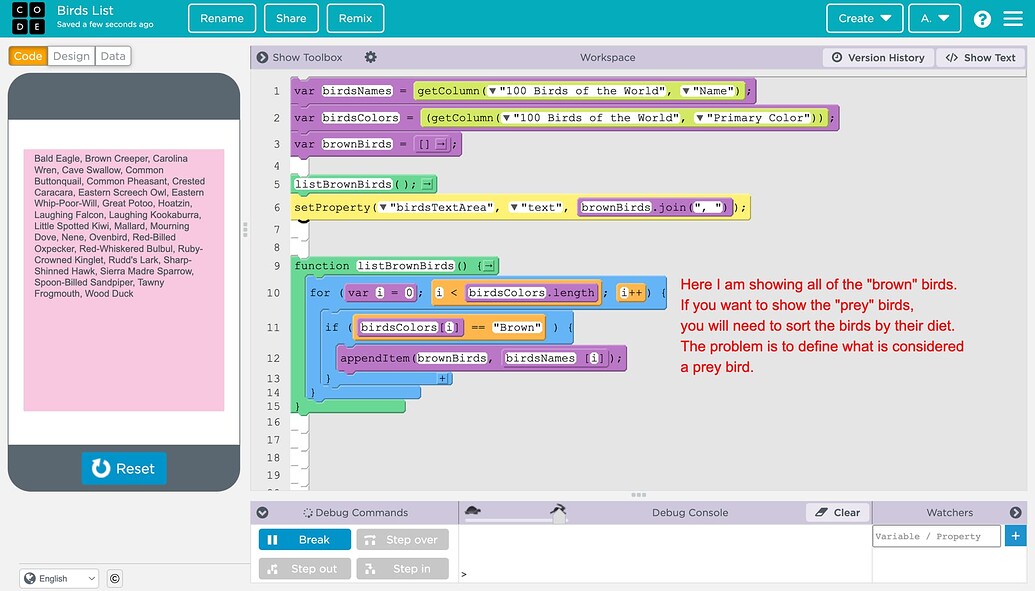Viewport: 1035px width, 591px height.
Task: Open the hamburger menu at top right
Action: [x=1015, y=18]
